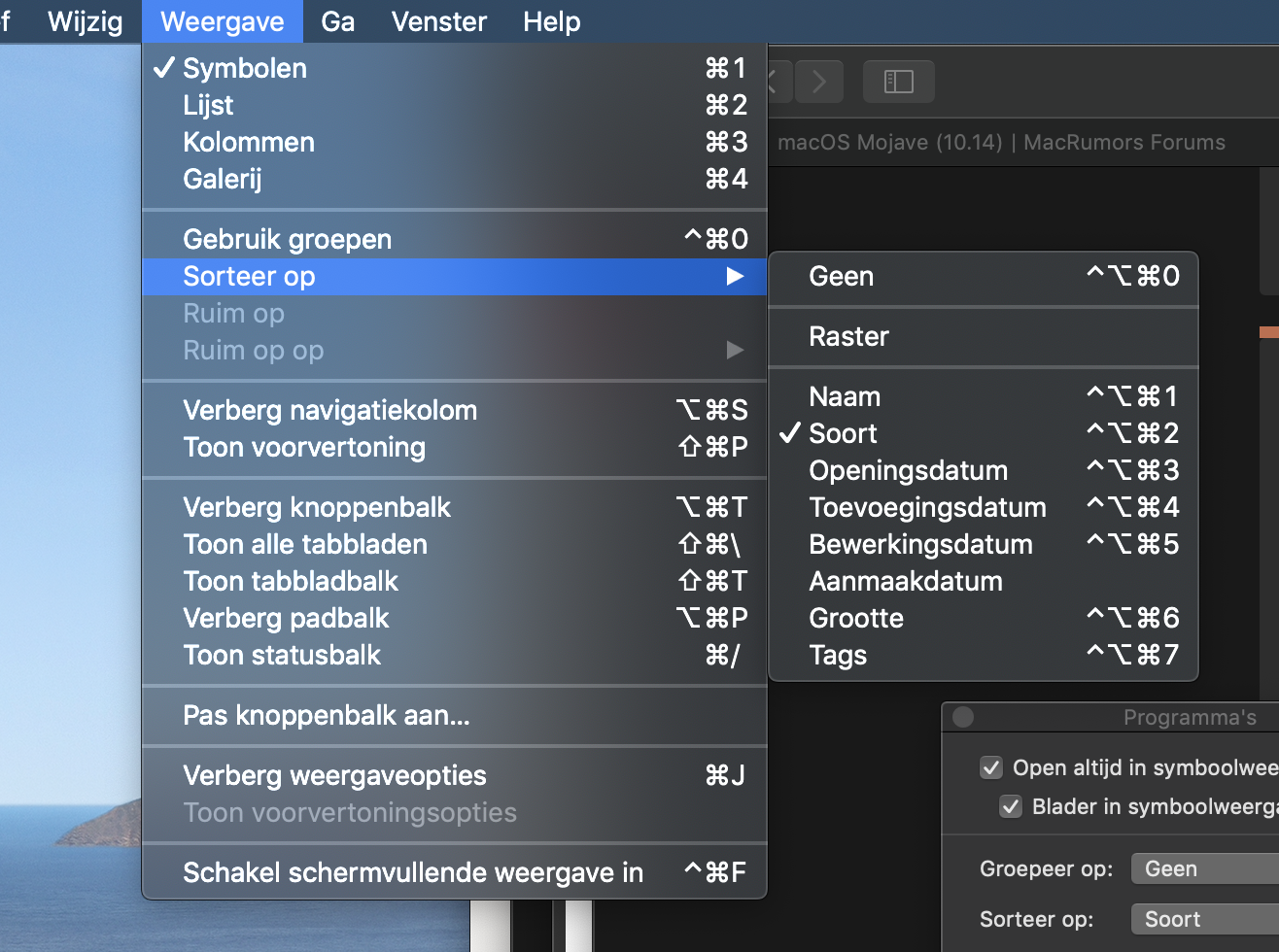The height and width of the screenshot is (952, 1279).
Task: Sort by Naam in the submenu
Action: [x=845, y=396]
